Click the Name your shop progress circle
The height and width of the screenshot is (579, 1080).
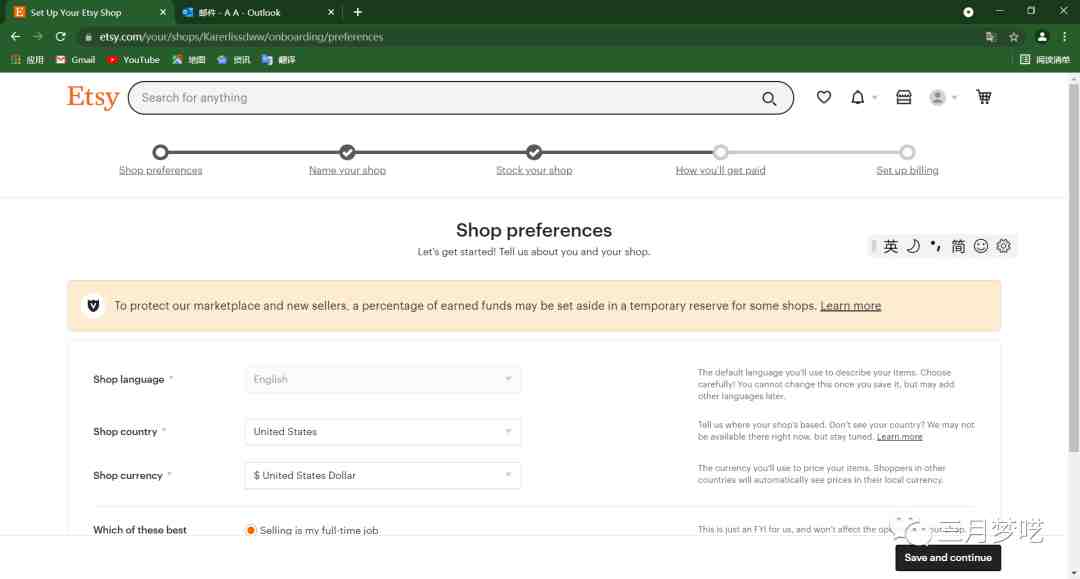pyautogui.click(x=347, y=152)
